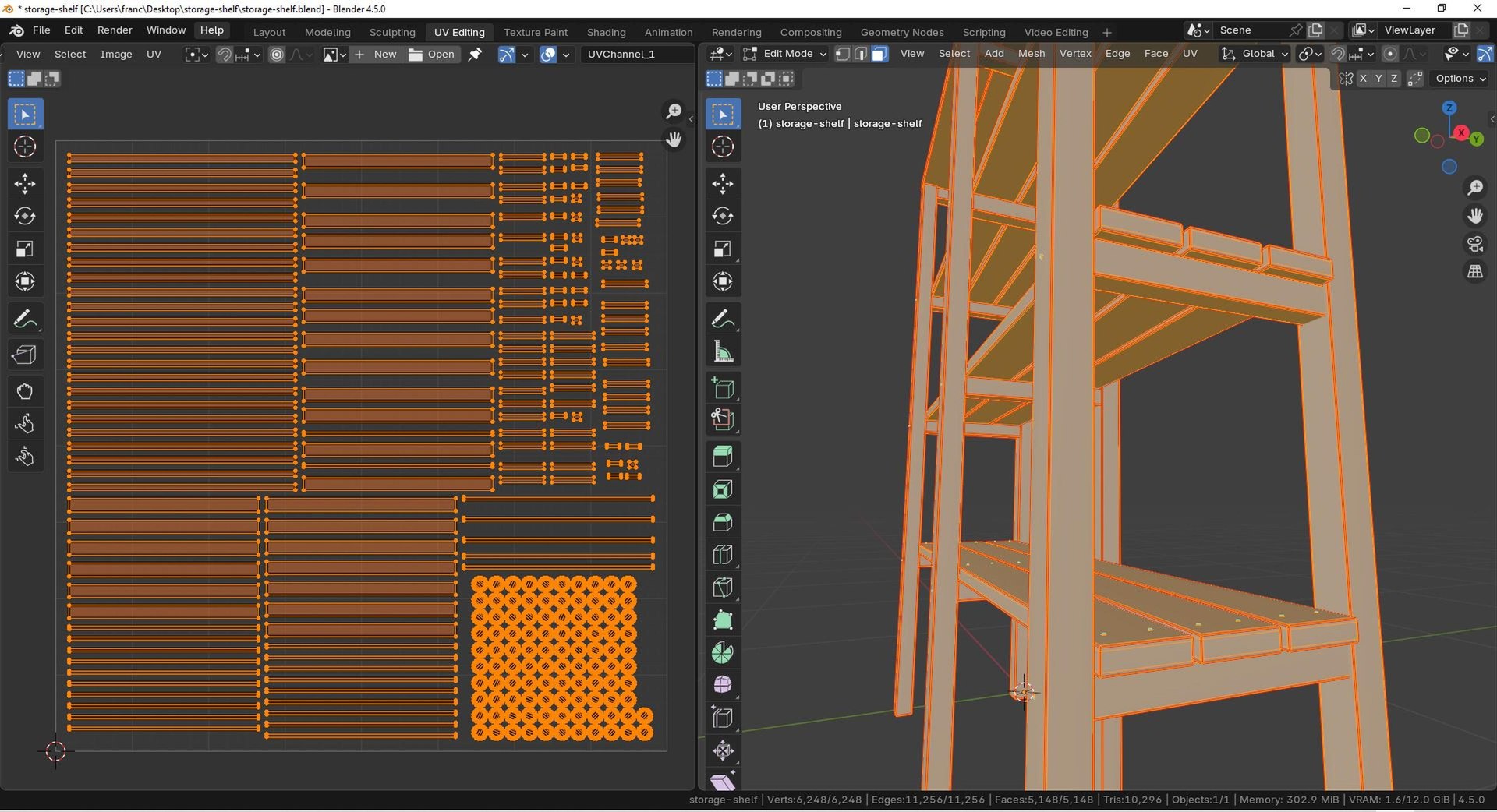
Task: Toggle Y axis mirror in tool settings
Action: [x=1378, y=79]
